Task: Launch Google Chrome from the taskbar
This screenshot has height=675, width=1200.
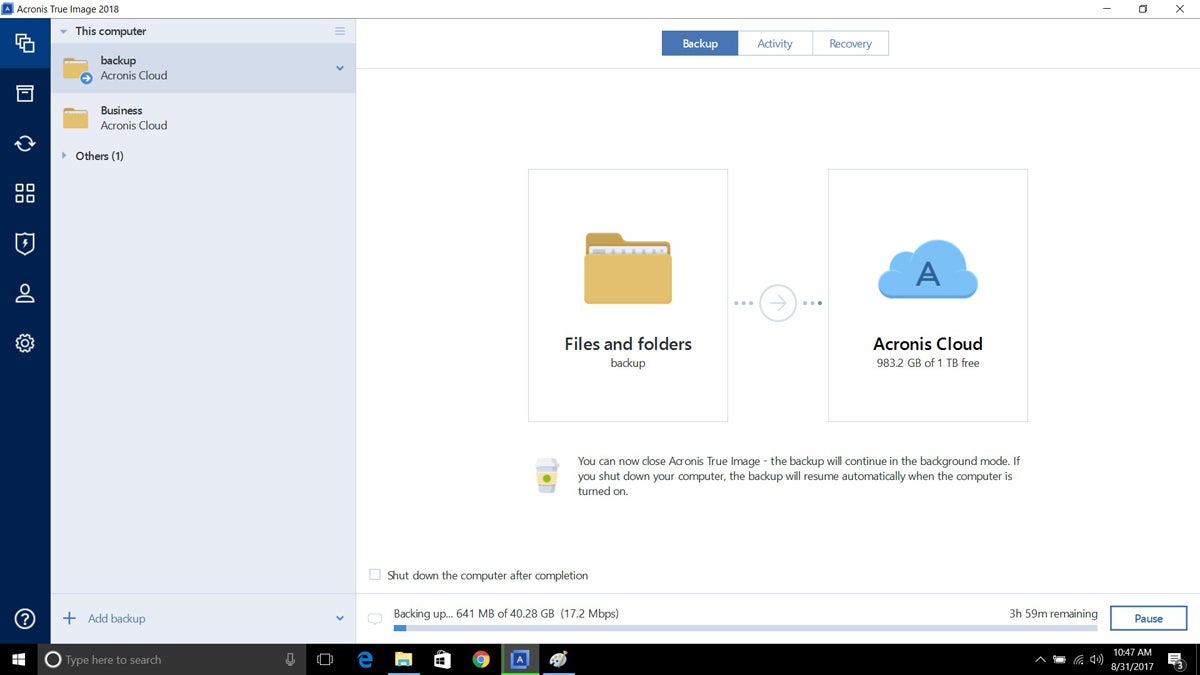Action: coord(481,659)
